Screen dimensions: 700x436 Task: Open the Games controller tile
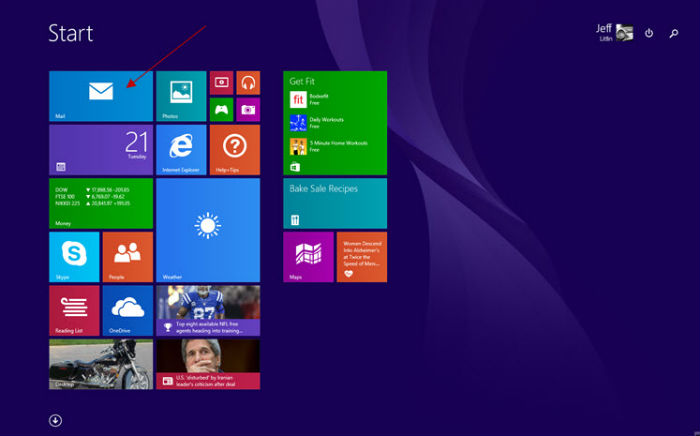point(221,110)
